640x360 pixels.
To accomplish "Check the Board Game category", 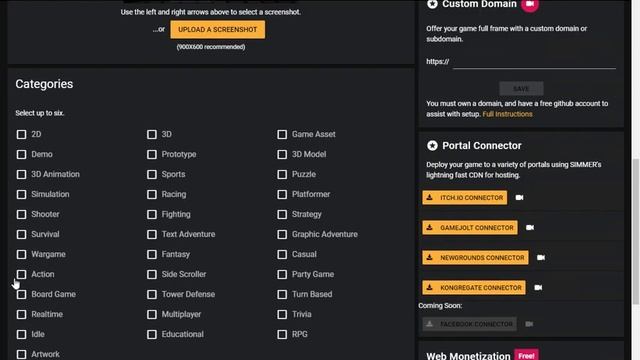I will click(21, 294).
